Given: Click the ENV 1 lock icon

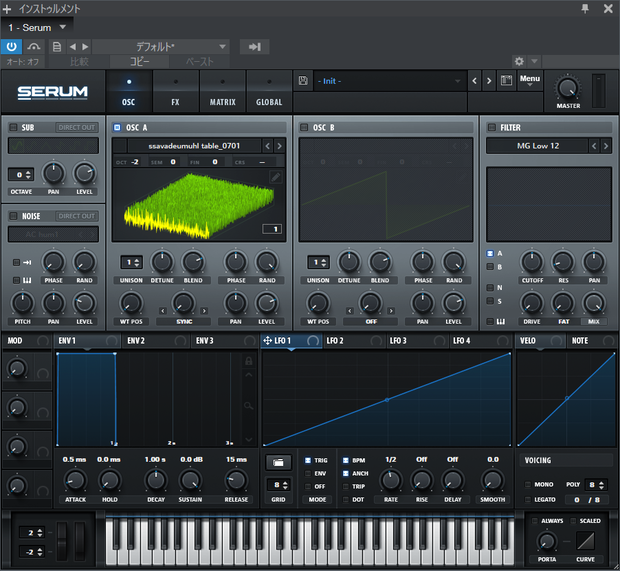Looking at the screenshot, I should click(x=248, y=361).
